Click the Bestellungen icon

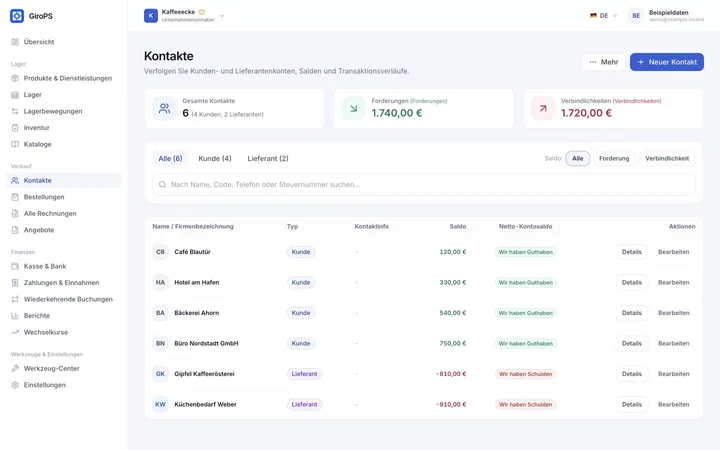[x=15, y=197]
